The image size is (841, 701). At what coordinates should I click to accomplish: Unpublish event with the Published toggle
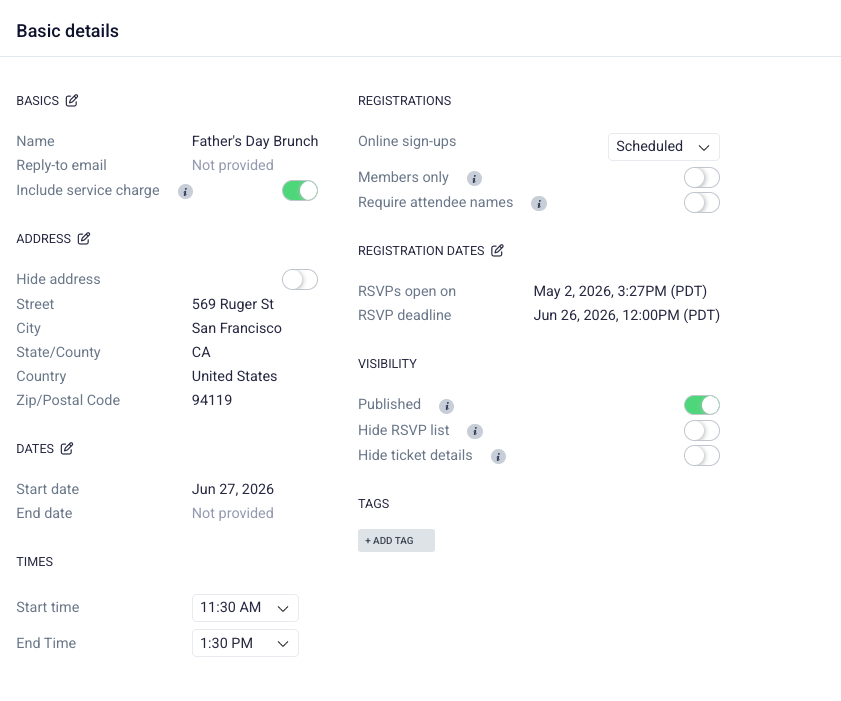(x=702, y=405)
